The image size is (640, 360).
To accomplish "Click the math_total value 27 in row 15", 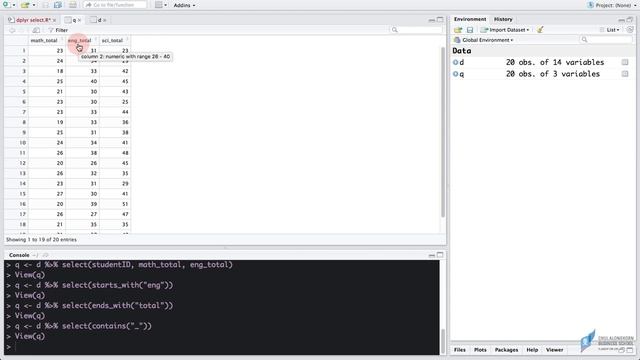I will click(x=60, y=193).
